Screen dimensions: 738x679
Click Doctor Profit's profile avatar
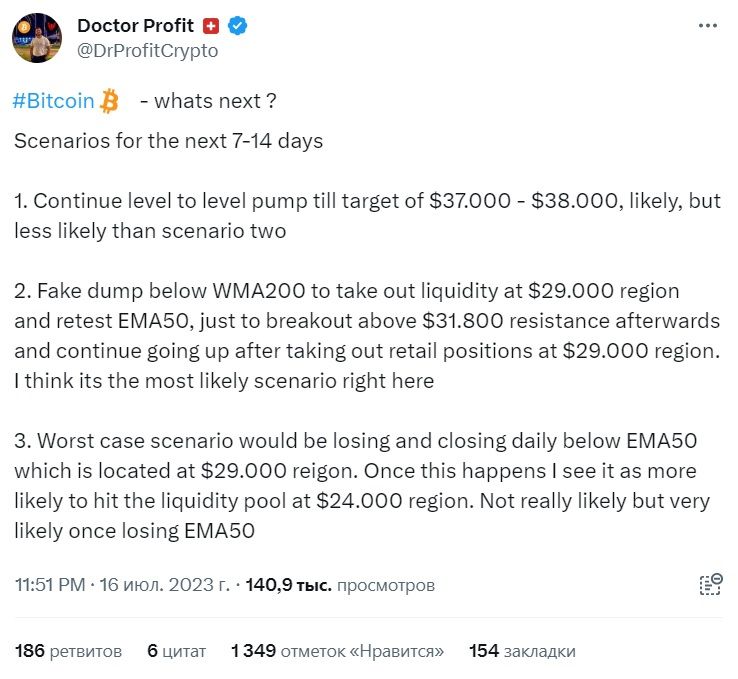[x=37, y=38]
